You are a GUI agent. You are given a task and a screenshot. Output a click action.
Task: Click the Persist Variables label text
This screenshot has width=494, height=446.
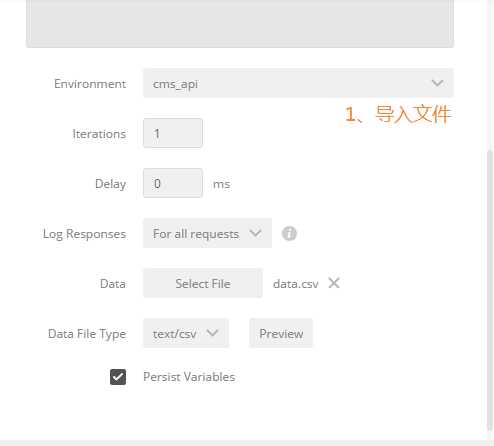point(189,377)
